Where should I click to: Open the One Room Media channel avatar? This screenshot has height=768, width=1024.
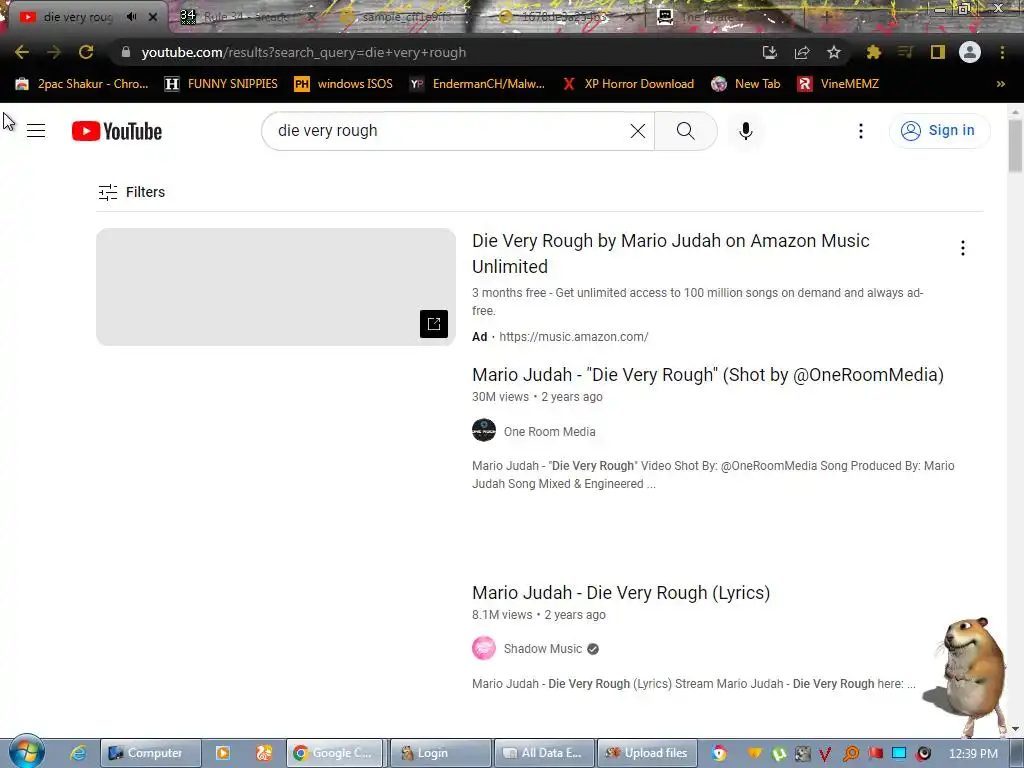tap(484, 430)
